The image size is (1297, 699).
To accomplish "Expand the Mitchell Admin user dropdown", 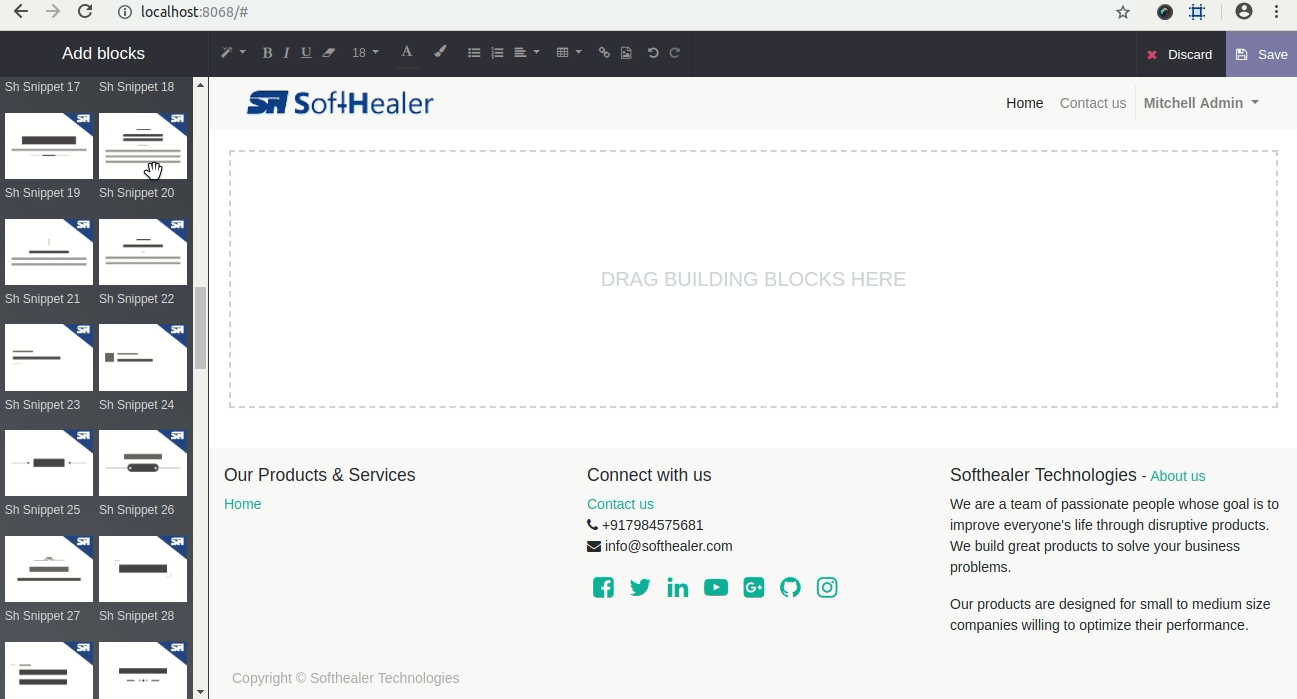I will tap(1201, 103).
